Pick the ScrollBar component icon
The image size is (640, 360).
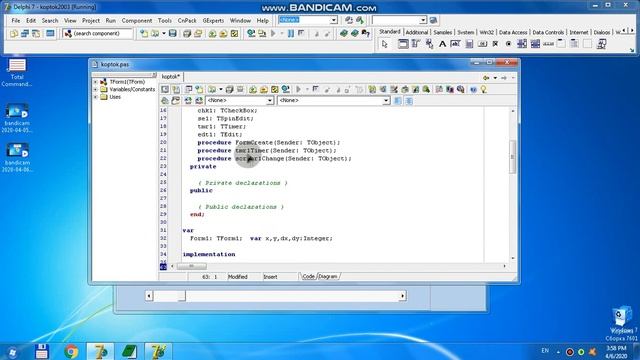click(548, 44)
